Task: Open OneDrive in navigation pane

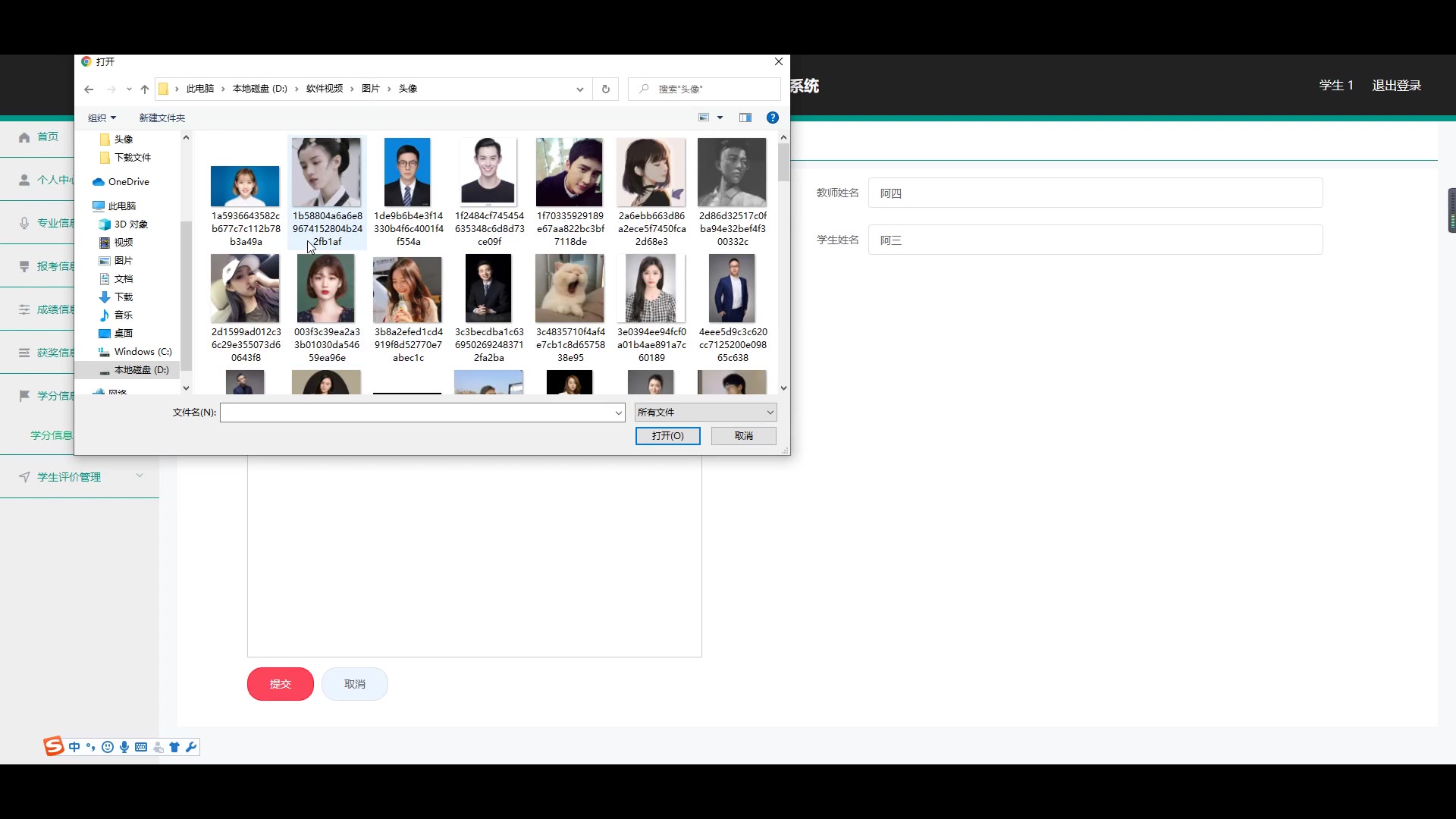Action: (x=121, y=182)
